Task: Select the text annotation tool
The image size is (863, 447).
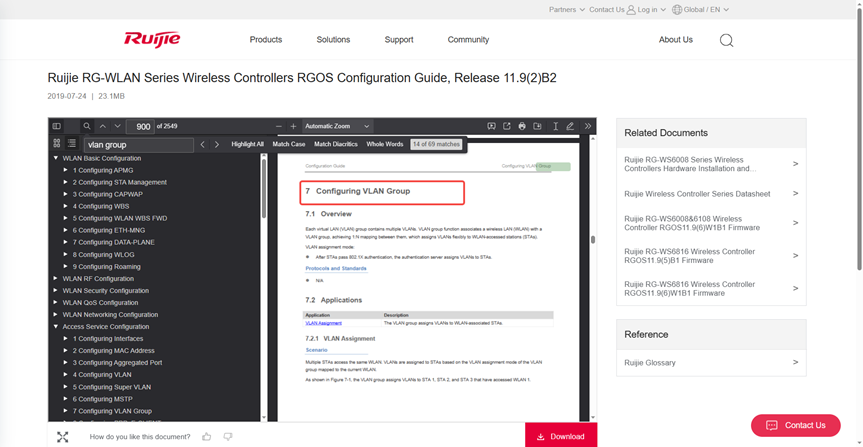Action: pos(555,126)
